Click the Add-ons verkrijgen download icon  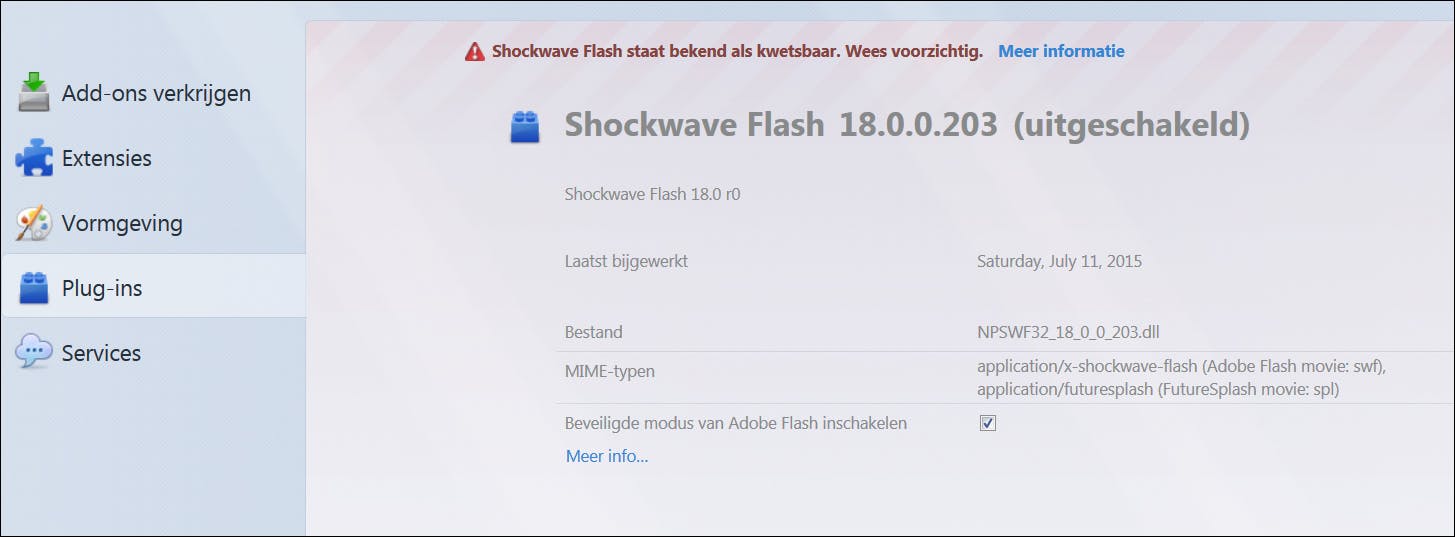click(34, 93)
